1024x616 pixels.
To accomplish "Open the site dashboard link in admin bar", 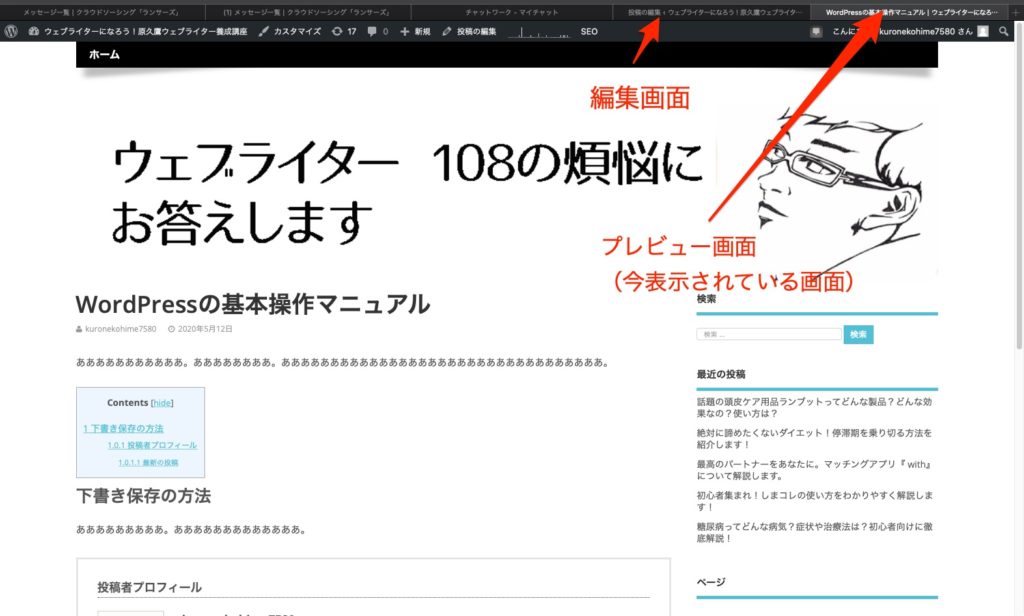I will click(137, 31).
